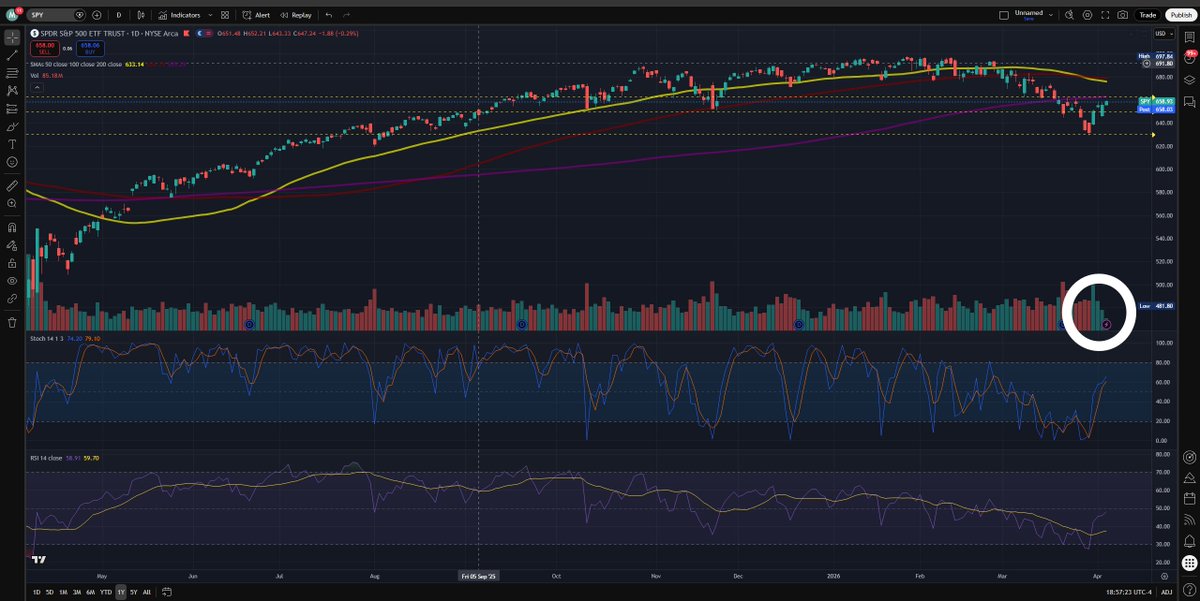Click the red 658.00 SELL button

click(x=45, y=48)
